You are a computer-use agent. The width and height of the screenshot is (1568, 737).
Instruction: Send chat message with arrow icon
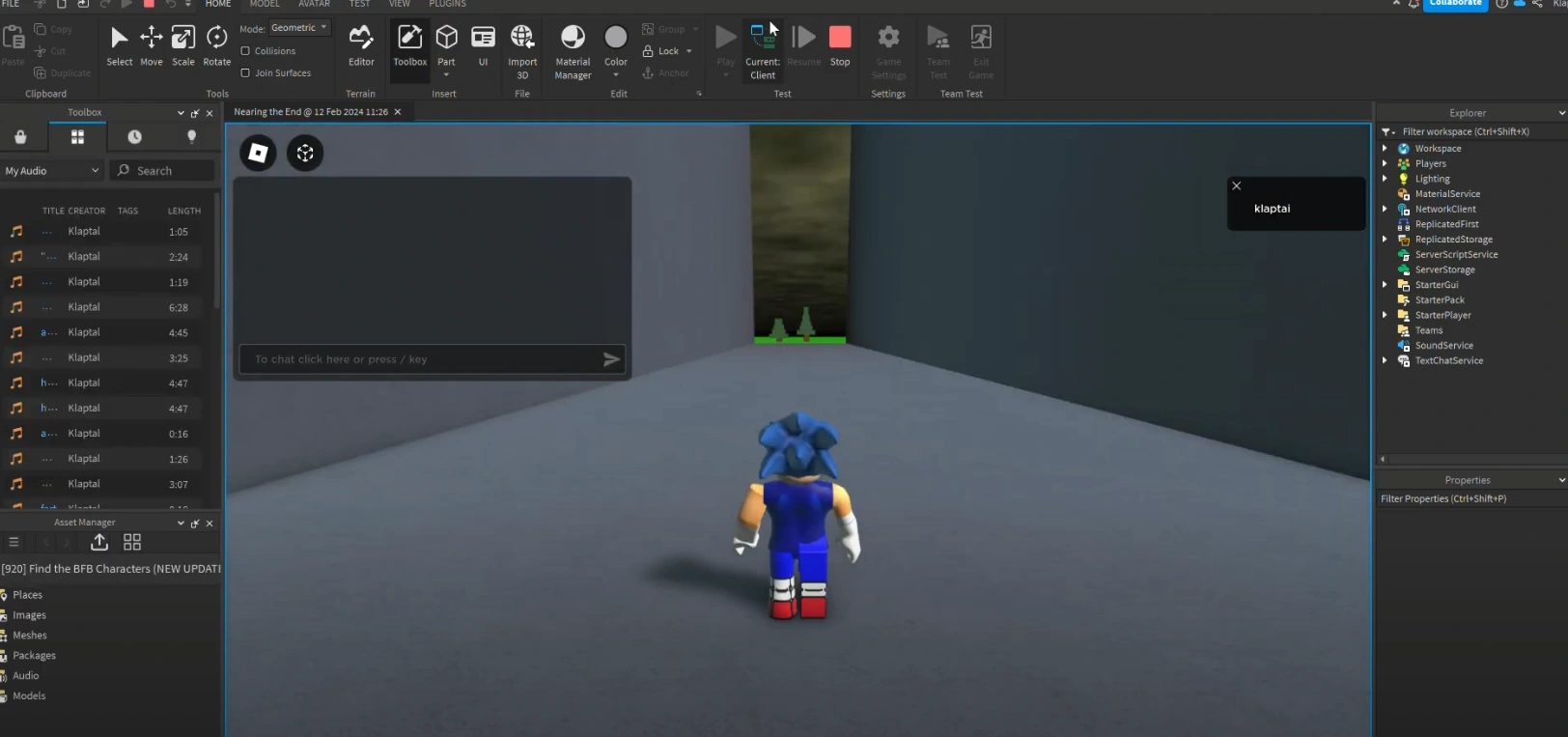pyautogui.click(x=611, y=359)
